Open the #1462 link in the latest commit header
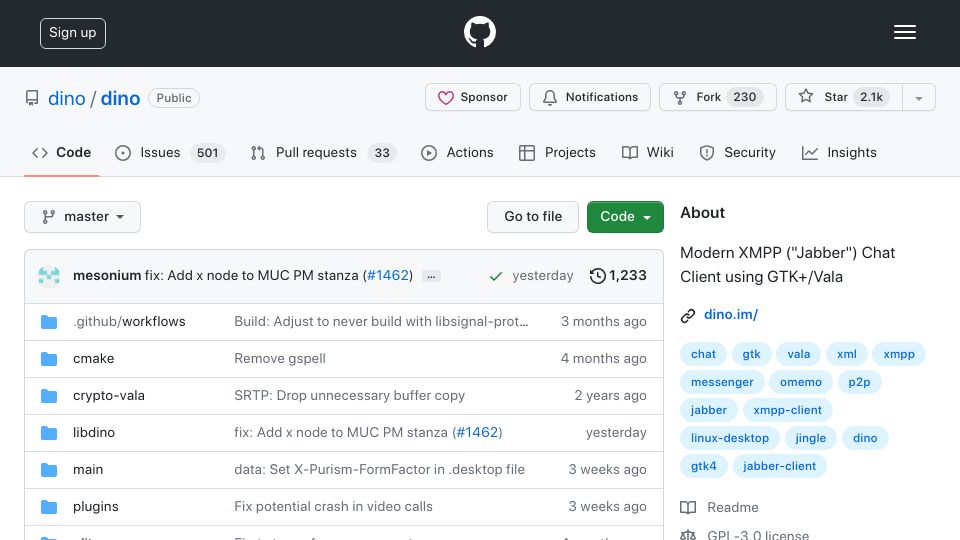Image resolution: width=960 pixels, height=540 pixels. point(388,276)
